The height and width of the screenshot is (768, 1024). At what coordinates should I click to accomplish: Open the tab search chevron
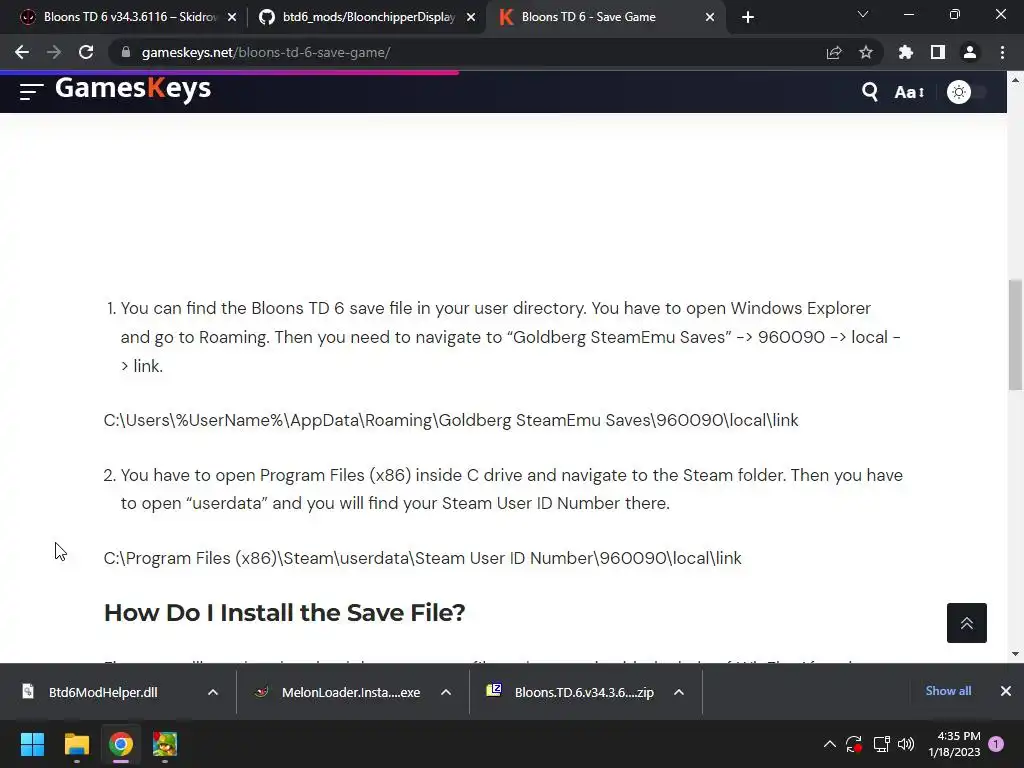click(863, 14)
